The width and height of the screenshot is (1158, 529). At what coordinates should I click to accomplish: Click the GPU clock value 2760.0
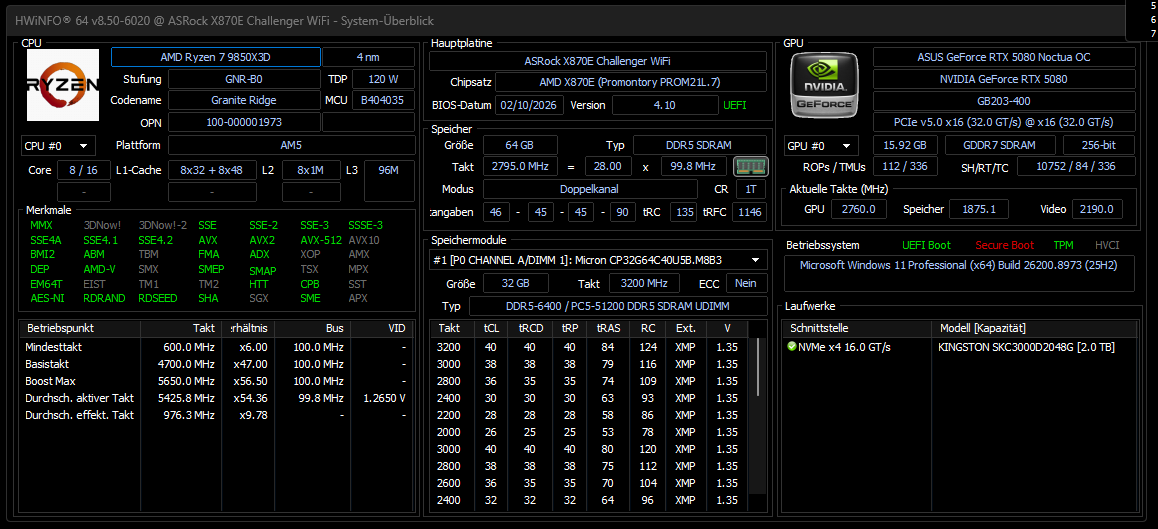tap(858, 209)
